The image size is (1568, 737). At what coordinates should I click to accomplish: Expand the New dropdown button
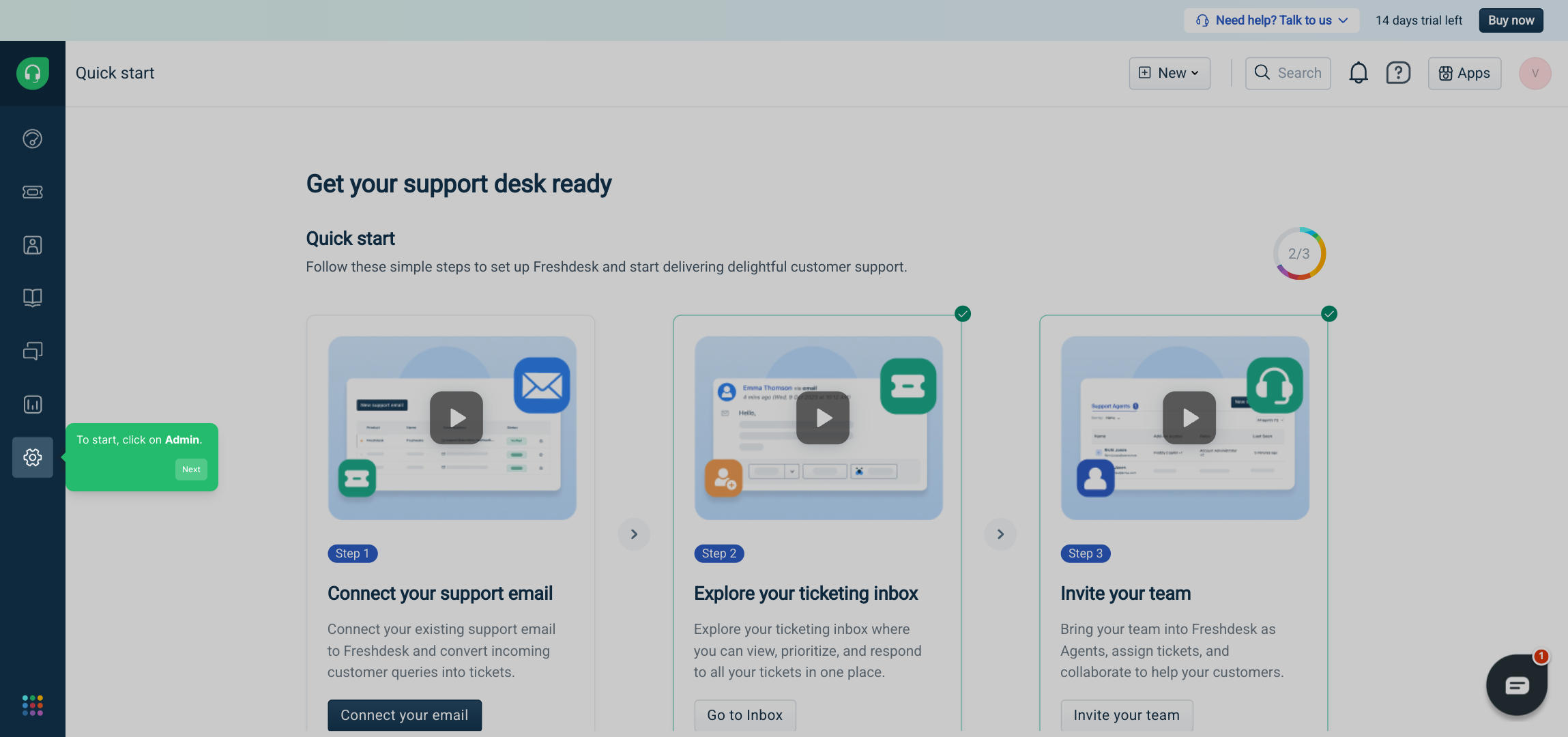(1170, 73)
